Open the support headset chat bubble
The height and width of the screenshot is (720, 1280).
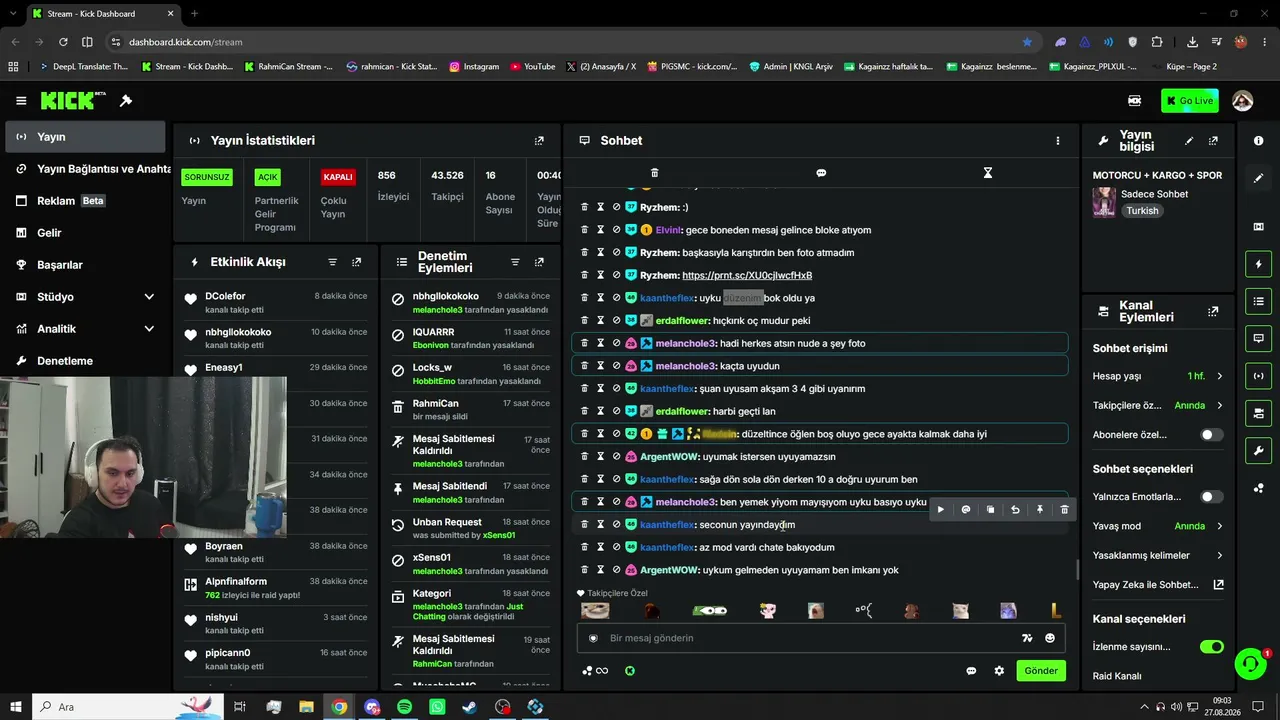(1250, 664)
